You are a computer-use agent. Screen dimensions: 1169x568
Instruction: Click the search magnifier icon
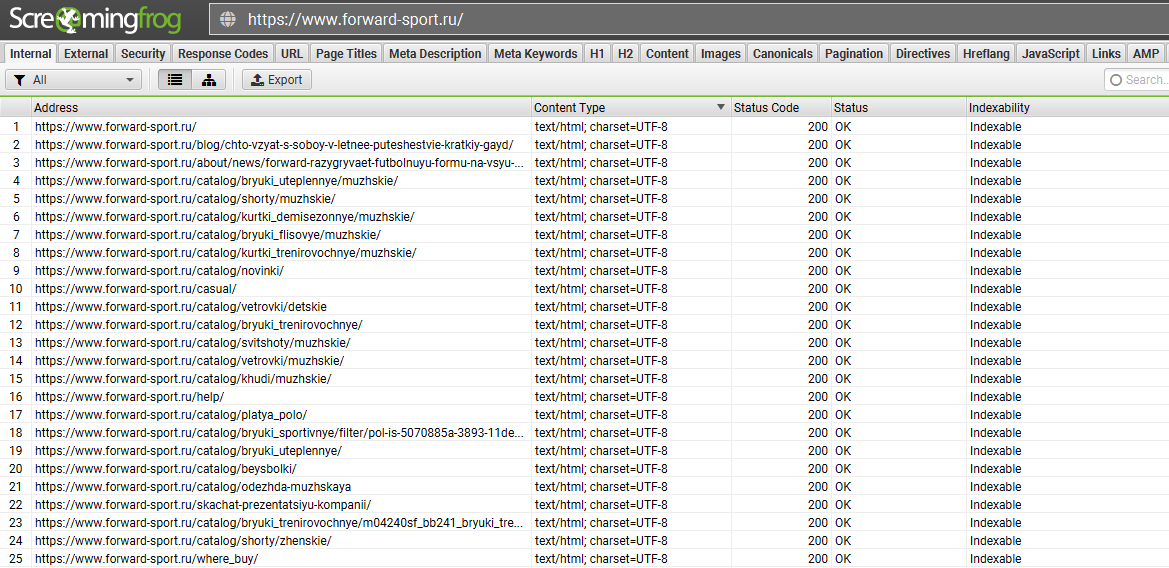click(1115, 80)
